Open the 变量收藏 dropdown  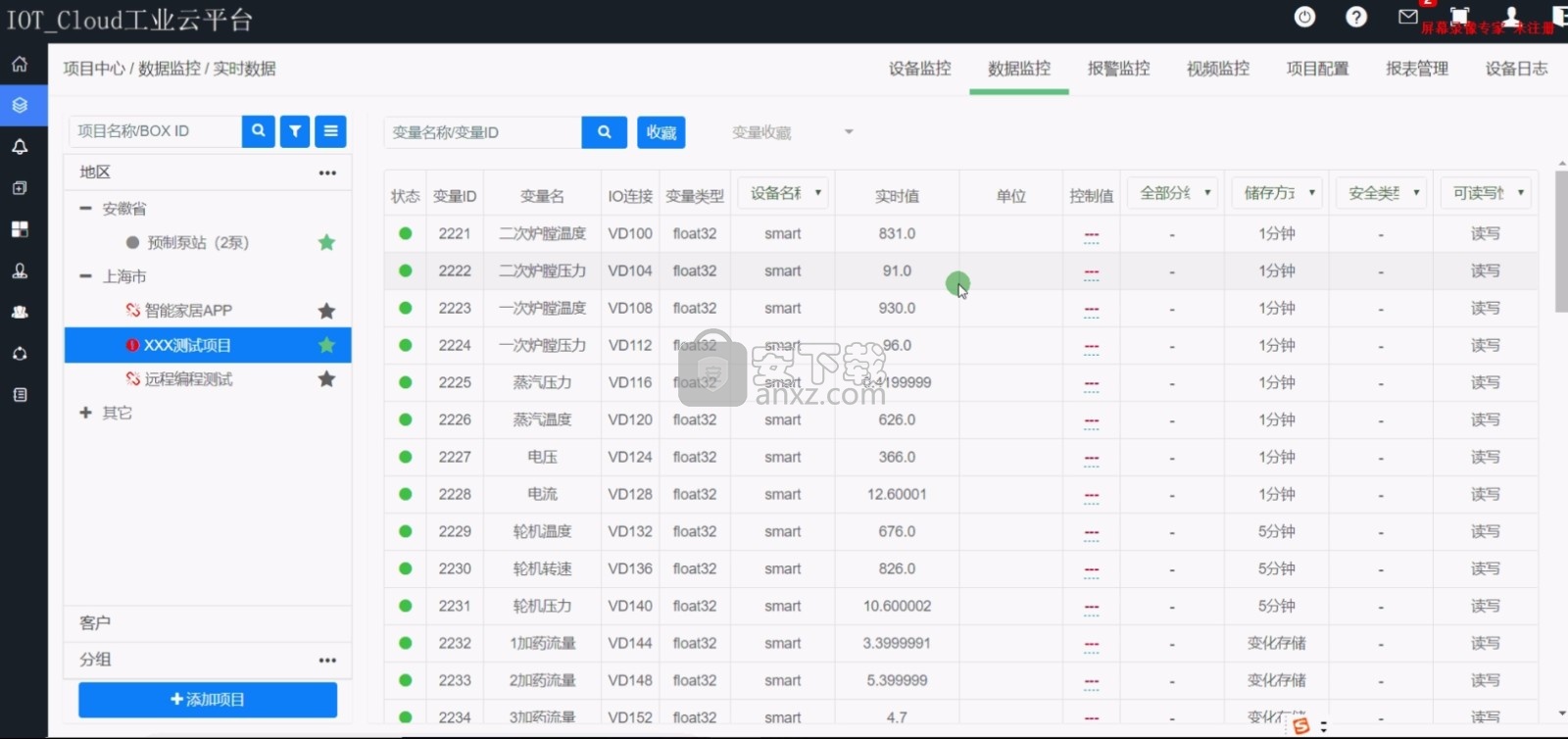(792, 132)
